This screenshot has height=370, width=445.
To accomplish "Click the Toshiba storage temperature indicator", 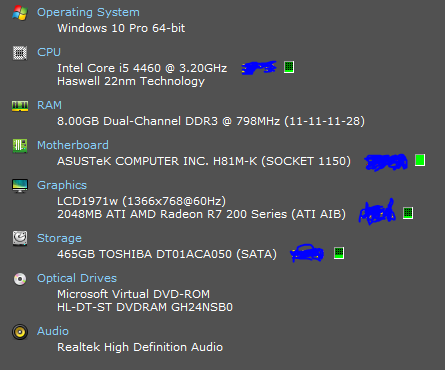I will 339,253.
